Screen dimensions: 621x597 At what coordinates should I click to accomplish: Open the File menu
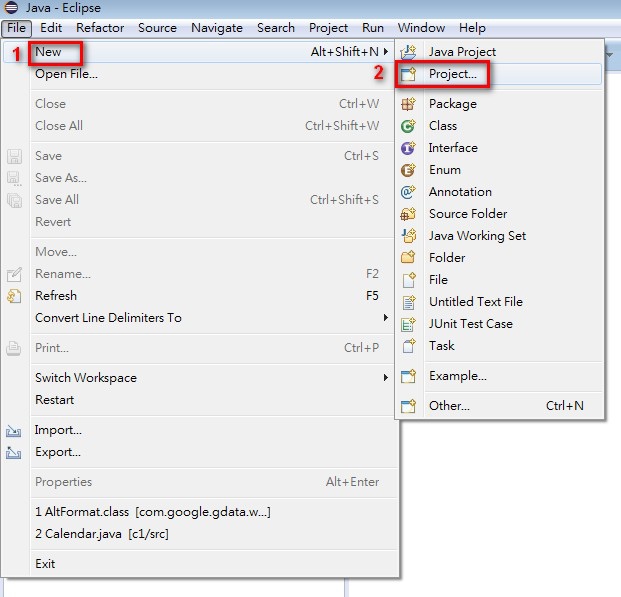click(x=16, y=28)
